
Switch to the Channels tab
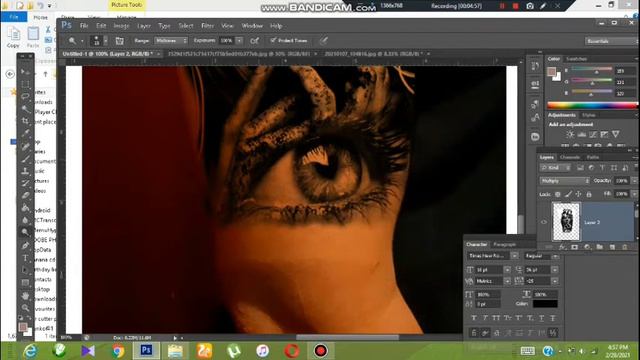point(570,157)
